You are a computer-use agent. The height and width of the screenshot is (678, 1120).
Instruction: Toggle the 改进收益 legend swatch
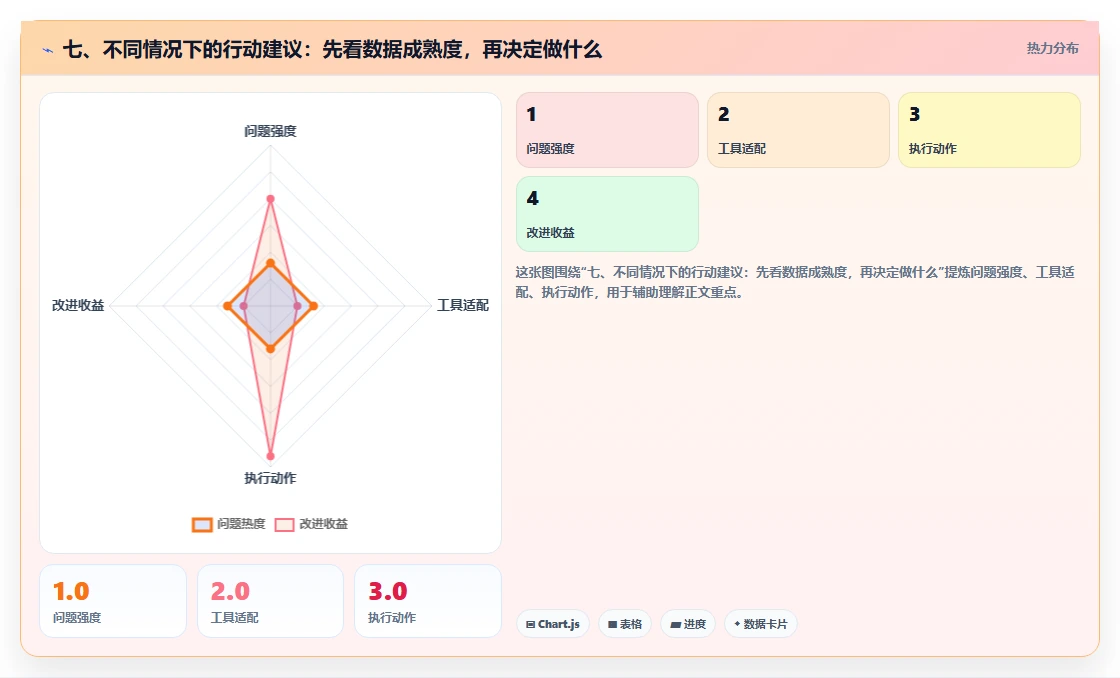point(284,524)
